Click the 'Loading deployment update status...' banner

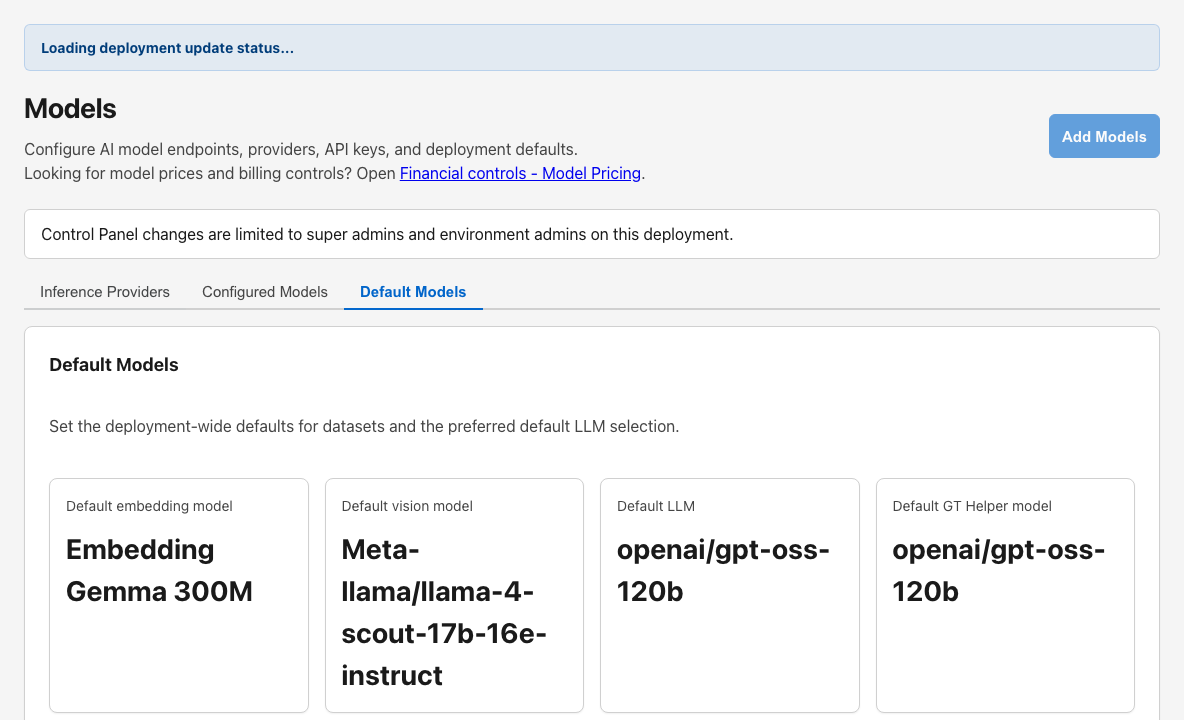pyautogui.click(x=592, y=48)
